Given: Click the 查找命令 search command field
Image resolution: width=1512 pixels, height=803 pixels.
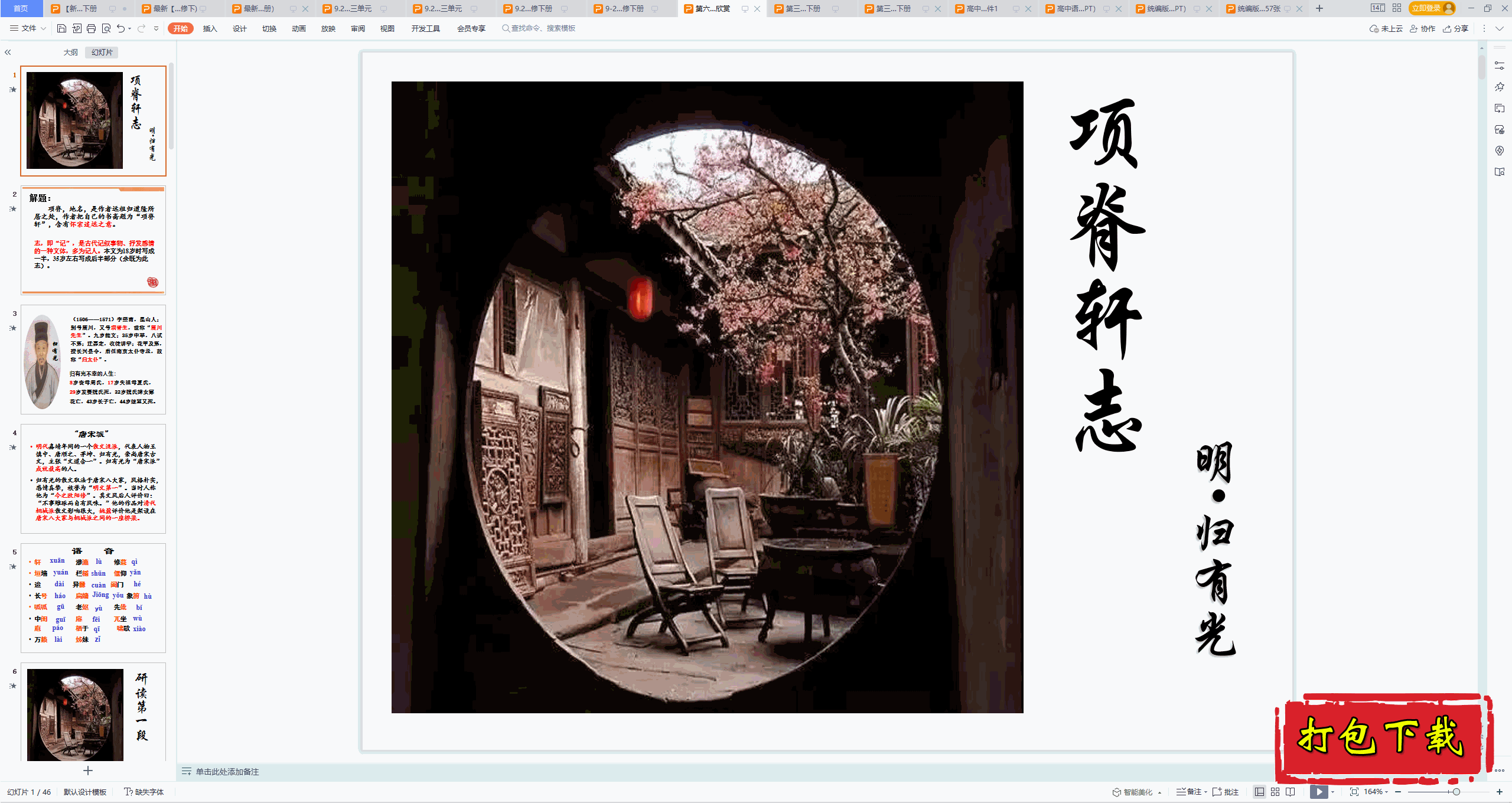Looking at the screenshot, I should 539,28.
